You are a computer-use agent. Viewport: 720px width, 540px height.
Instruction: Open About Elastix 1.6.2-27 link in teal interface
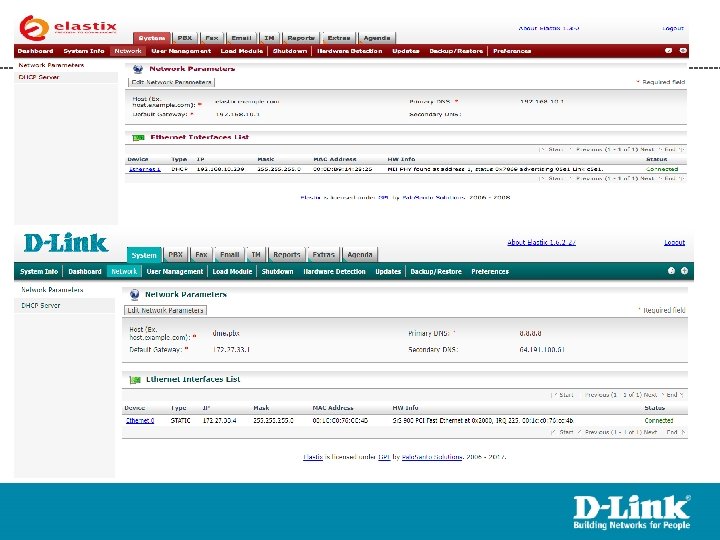click(x=541, y=242)
